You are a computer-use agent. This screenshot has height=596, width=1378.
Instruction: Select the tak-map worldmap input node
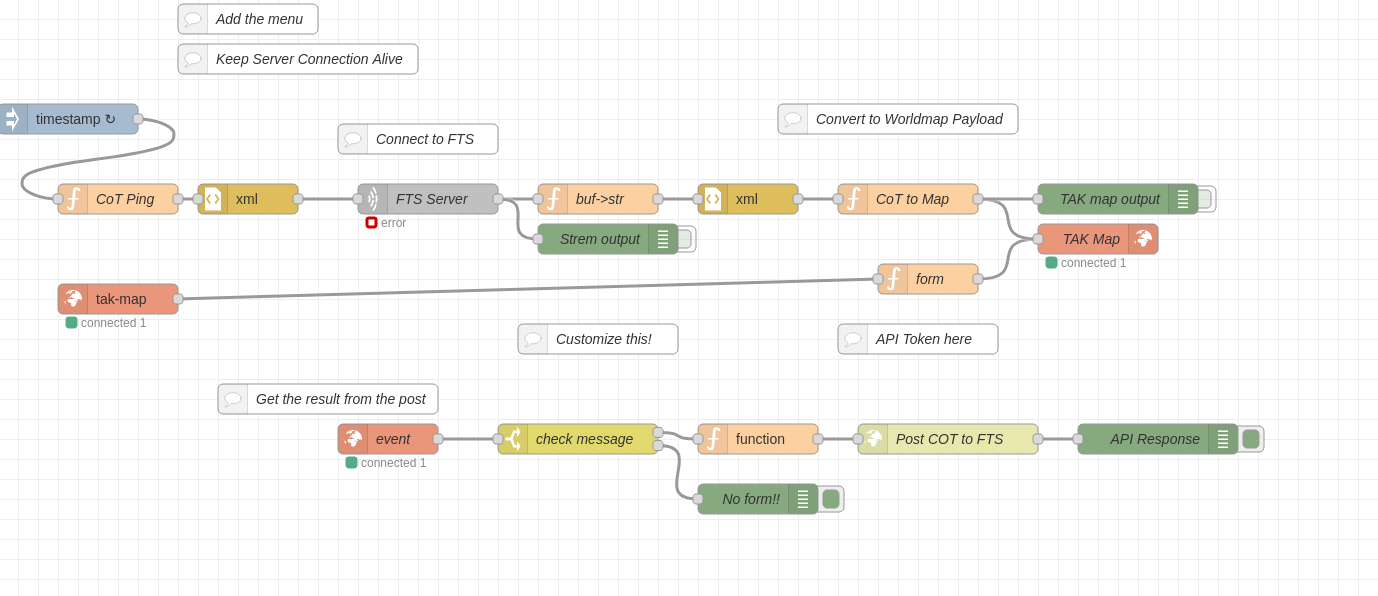[x=118, y=299]
